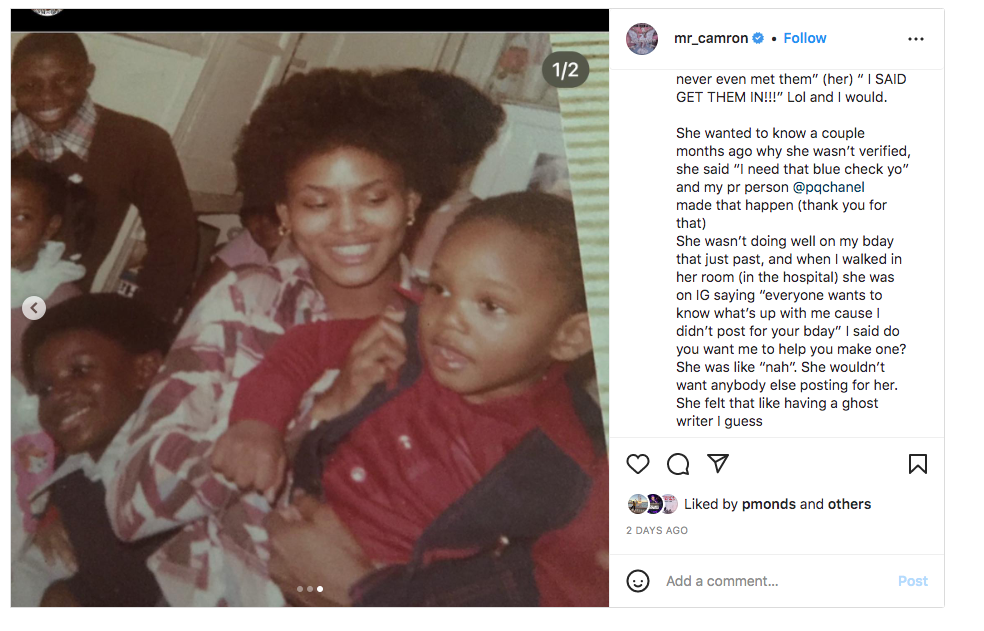Submit comment with Post button
The image size is (984, 631).
point(912,581)
